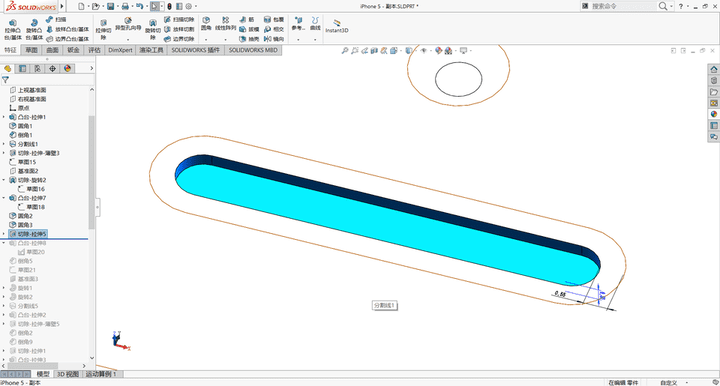
Task: Expand the suppressed 旋转1 node
Action: click(4, 288)
